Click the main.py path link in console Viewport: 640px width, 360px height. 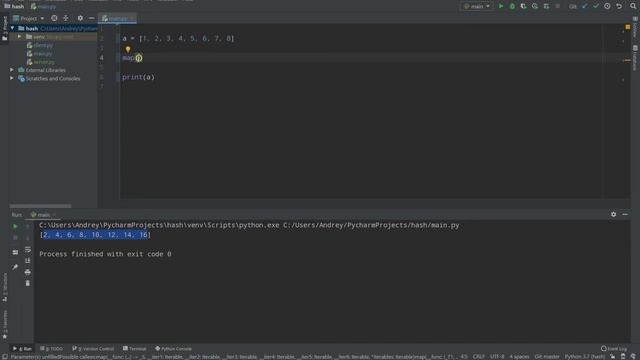point(371,225)
